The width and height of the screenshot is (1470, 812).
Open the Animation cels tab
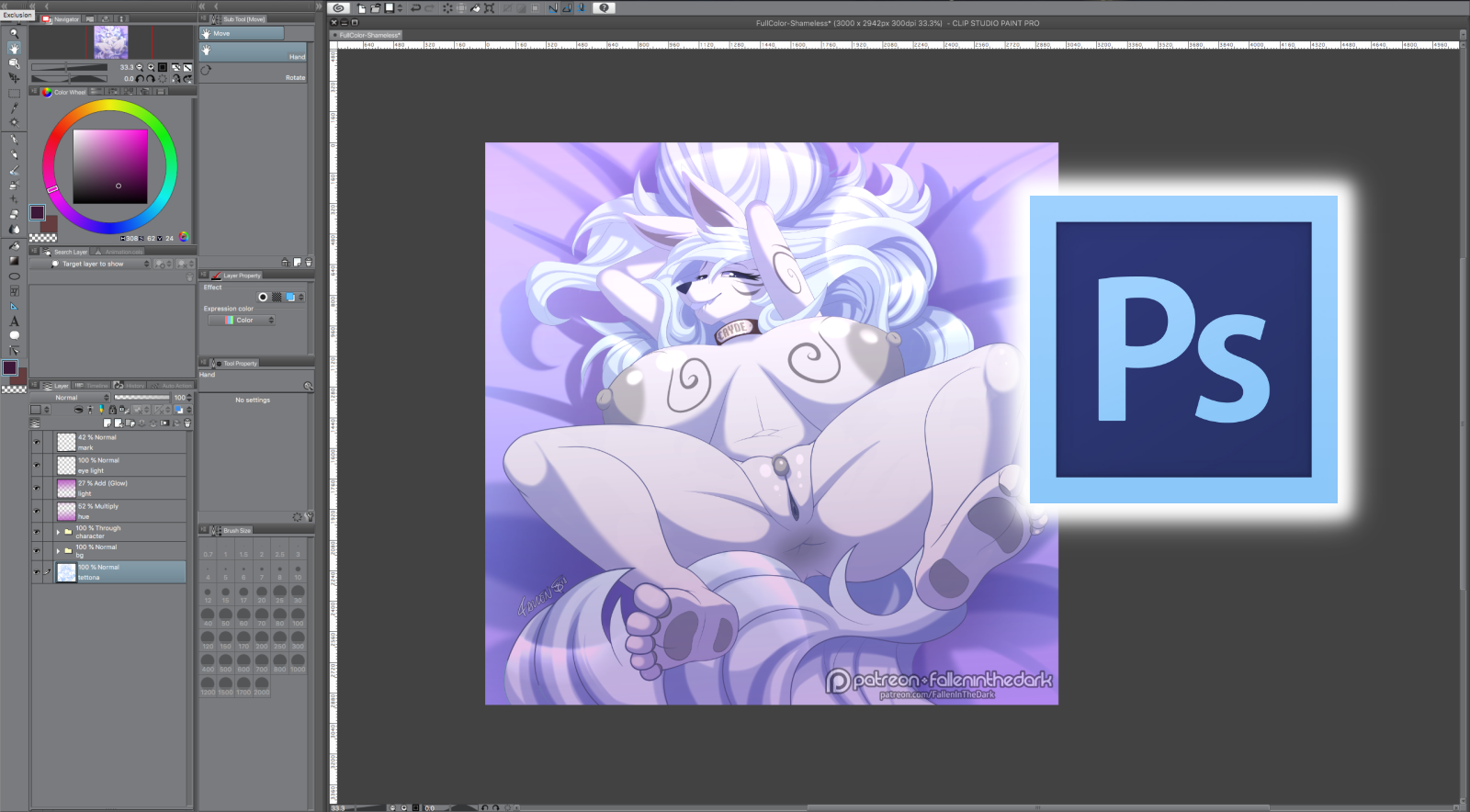point(119,252)
